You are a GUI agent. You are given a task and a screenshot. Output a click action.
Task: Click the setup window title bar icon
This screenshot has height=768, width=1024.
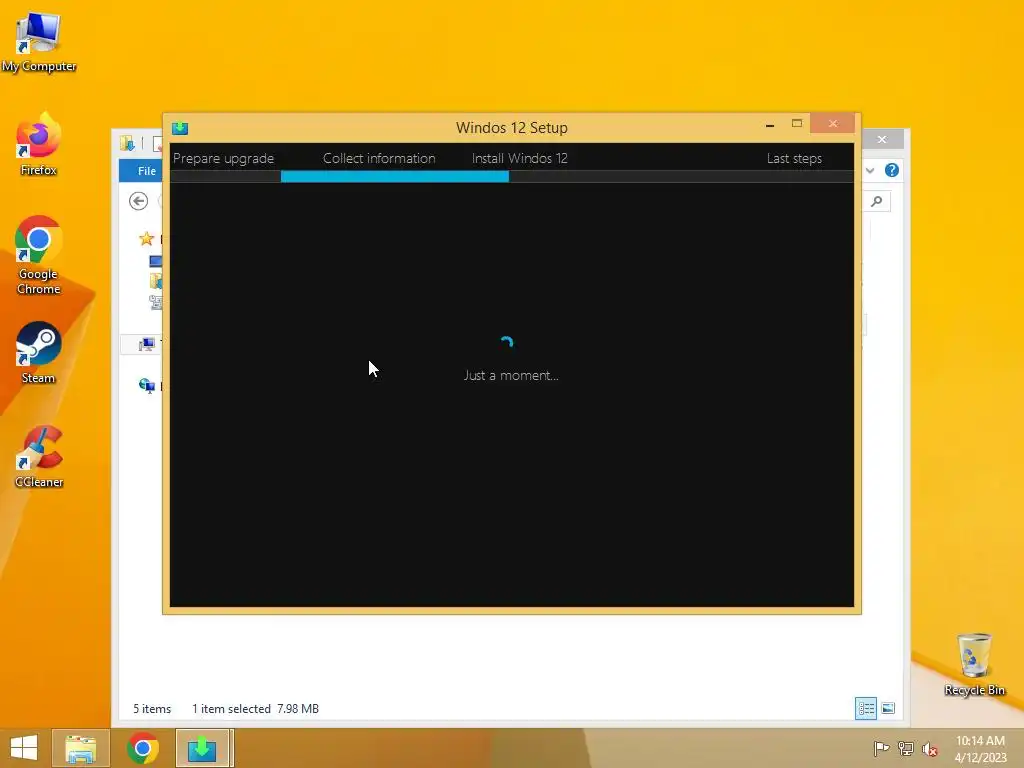point(180,128)
